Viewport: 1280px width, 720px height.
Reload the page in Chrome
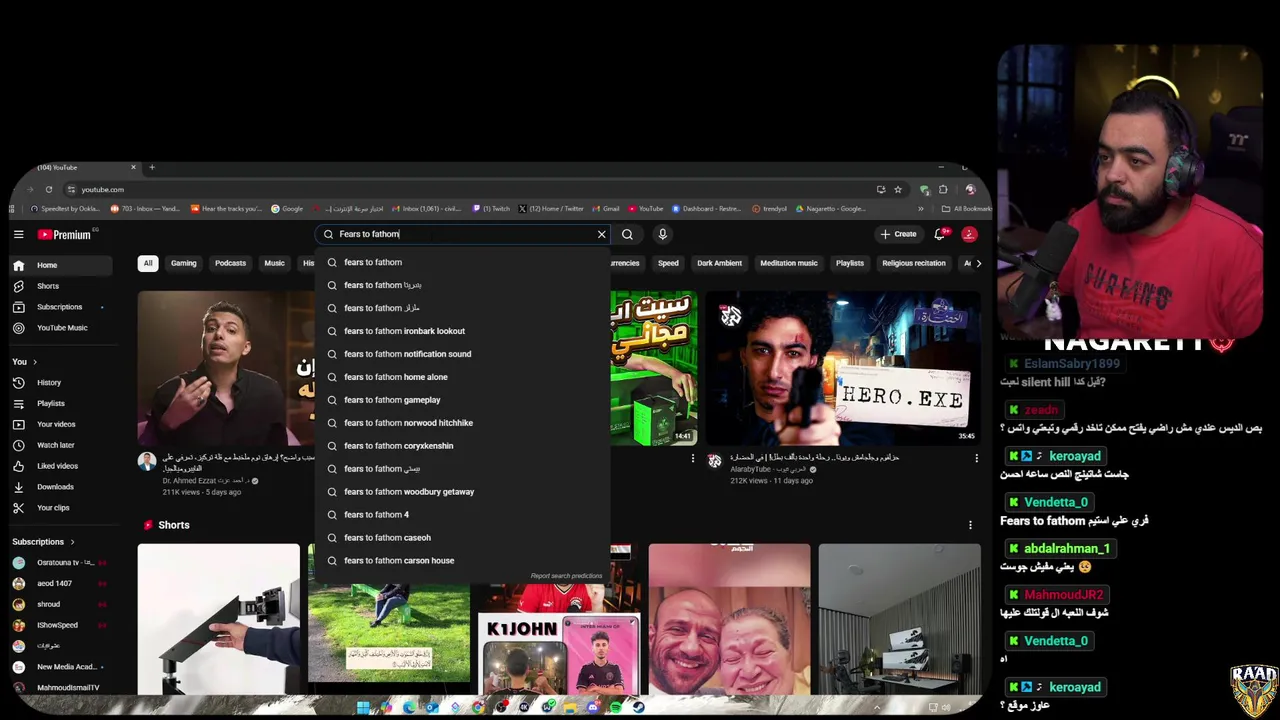click(48, 189)
